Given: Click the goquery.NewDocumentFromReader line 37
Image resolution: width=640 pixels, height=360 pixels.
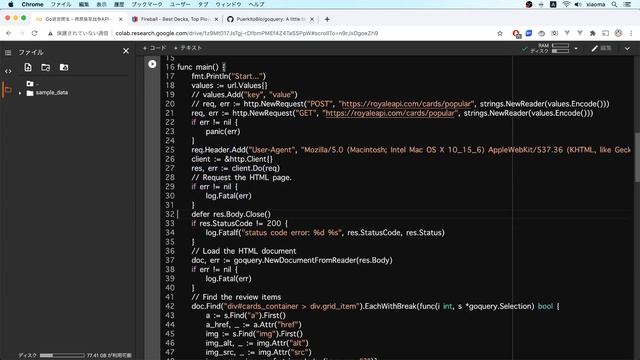Looking at the screenshot, I should [x=292, y=260].
